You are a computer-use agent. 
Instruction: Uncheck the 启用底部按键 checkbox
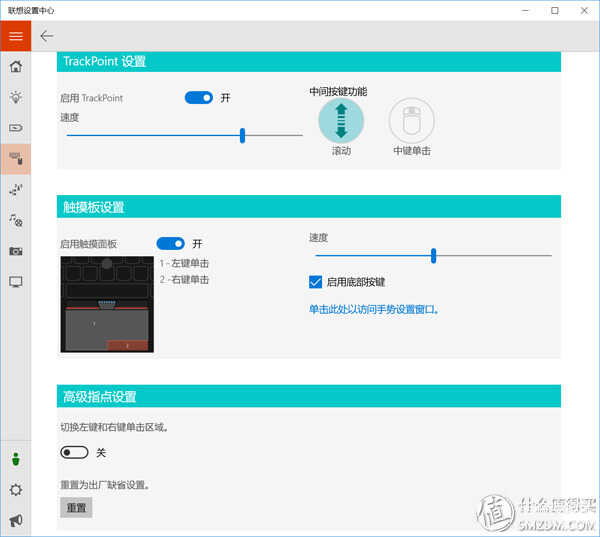click(x=315, y=282)
